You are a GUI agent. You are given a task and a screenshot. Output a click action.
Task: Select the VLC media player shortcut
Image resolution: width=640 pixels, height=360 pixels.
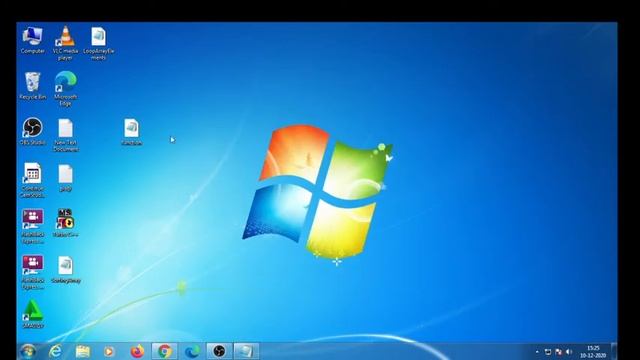point(65,43)
